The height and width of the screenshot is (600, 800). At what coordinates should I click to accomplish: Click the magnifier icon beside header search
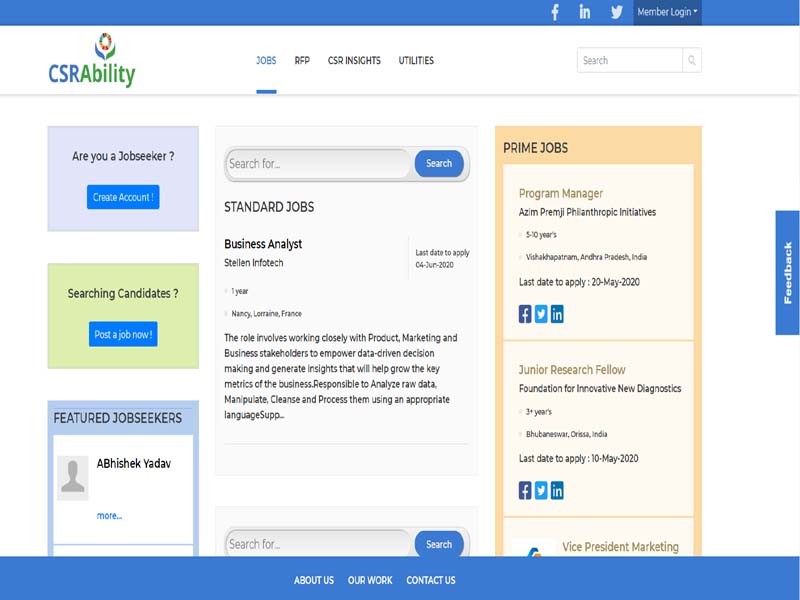click(x=691, y=60)
